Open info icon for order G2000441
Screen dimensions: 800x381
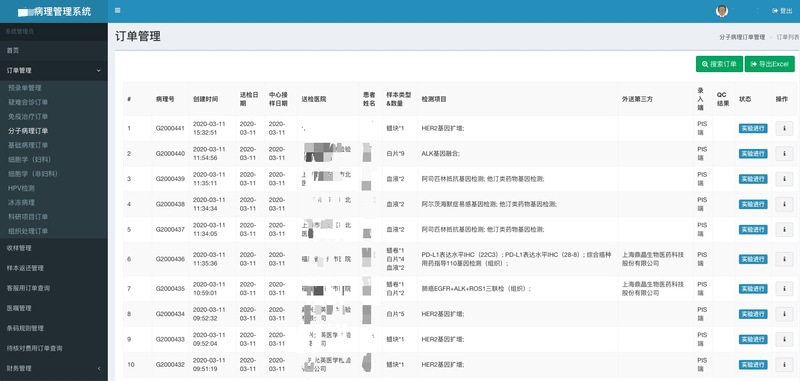(x=784, y=129)
